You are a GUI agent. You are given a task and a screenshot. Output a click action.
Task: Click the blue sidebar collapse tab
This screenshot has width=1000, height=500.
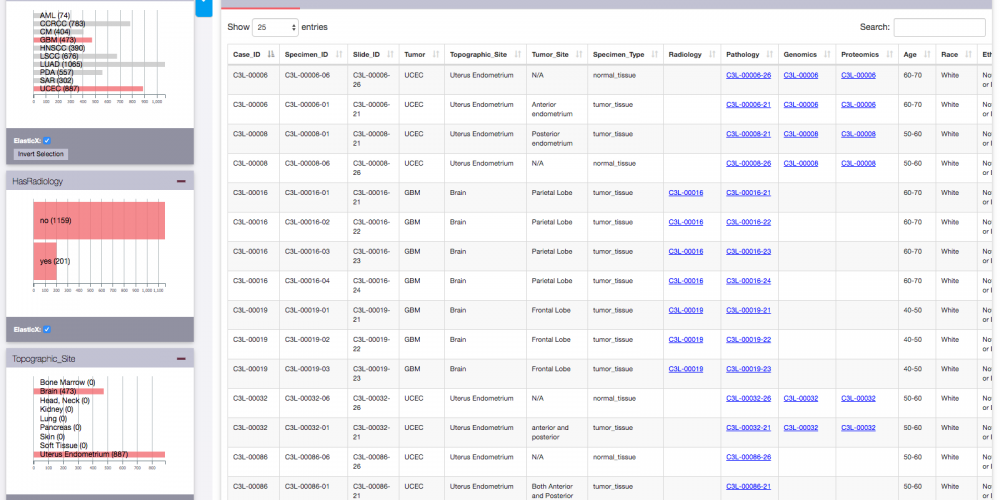pyautogui.click(x=203, y=8)
